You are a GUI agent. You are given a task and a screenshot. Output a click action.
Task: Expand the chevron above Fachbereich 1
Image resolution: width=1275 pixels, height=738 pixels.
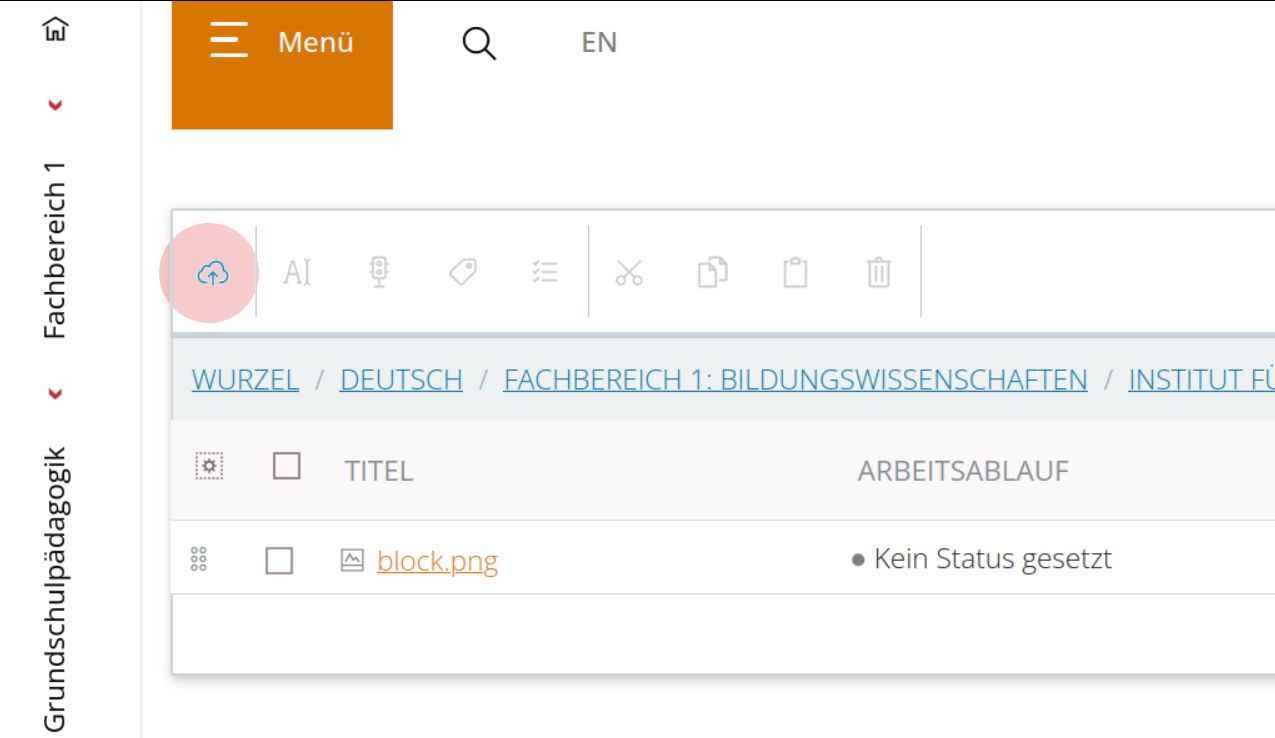[56, 104]
